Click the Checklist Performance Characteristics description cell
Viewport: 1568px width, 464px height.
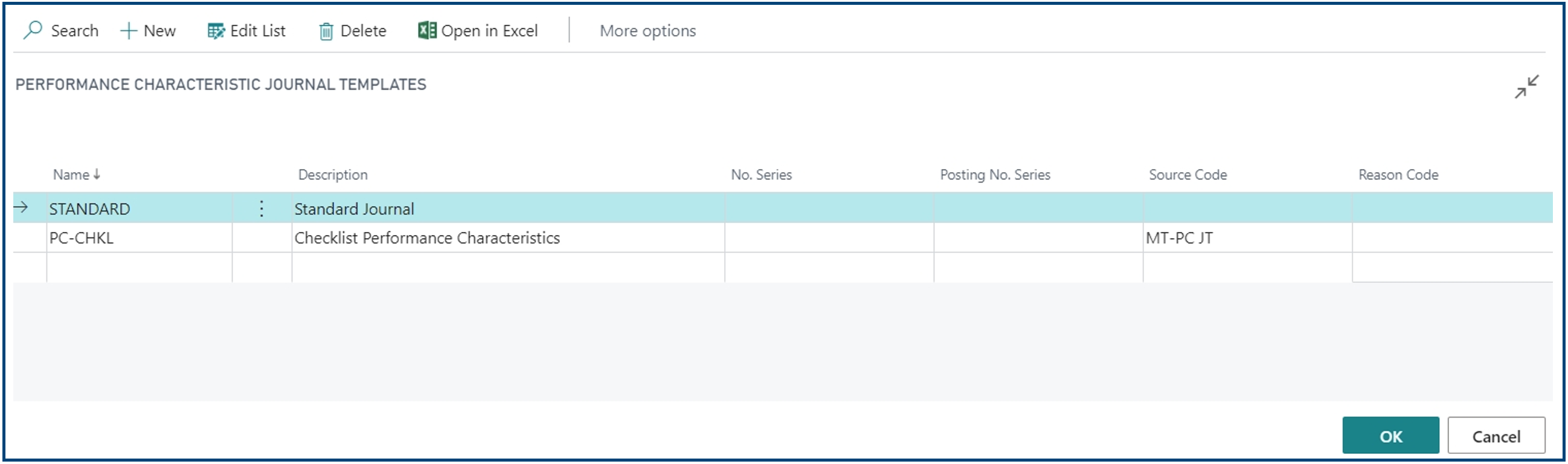(x=508, y=238)
